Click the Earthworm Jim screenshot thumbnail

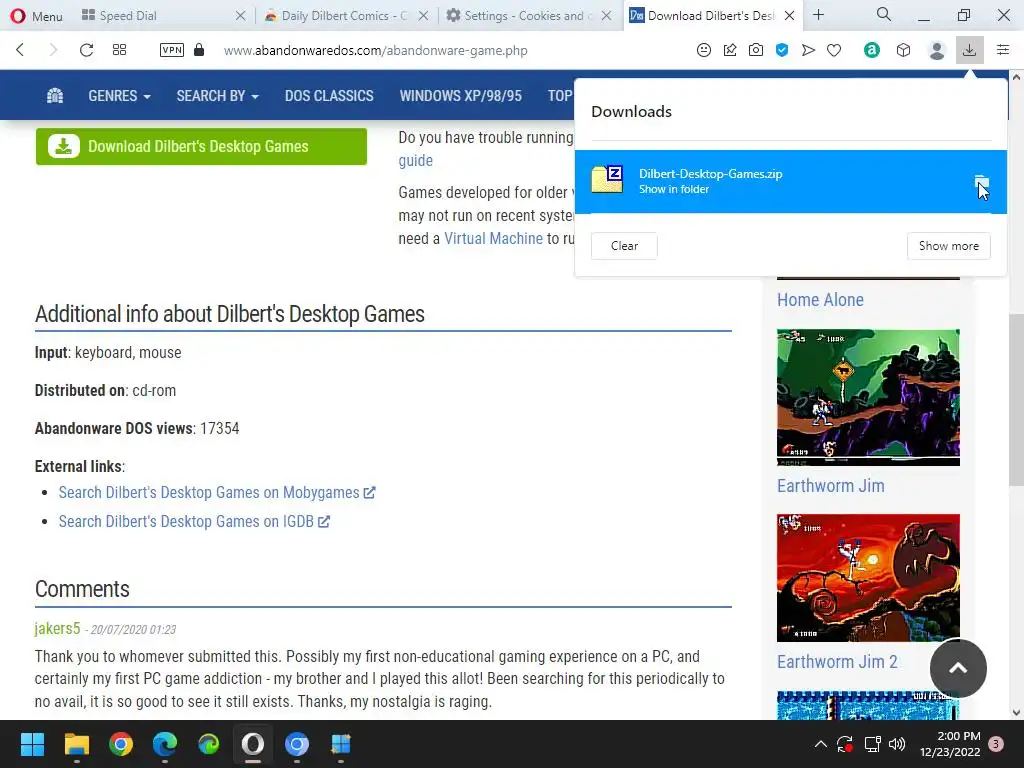click(x=868, y=398)
